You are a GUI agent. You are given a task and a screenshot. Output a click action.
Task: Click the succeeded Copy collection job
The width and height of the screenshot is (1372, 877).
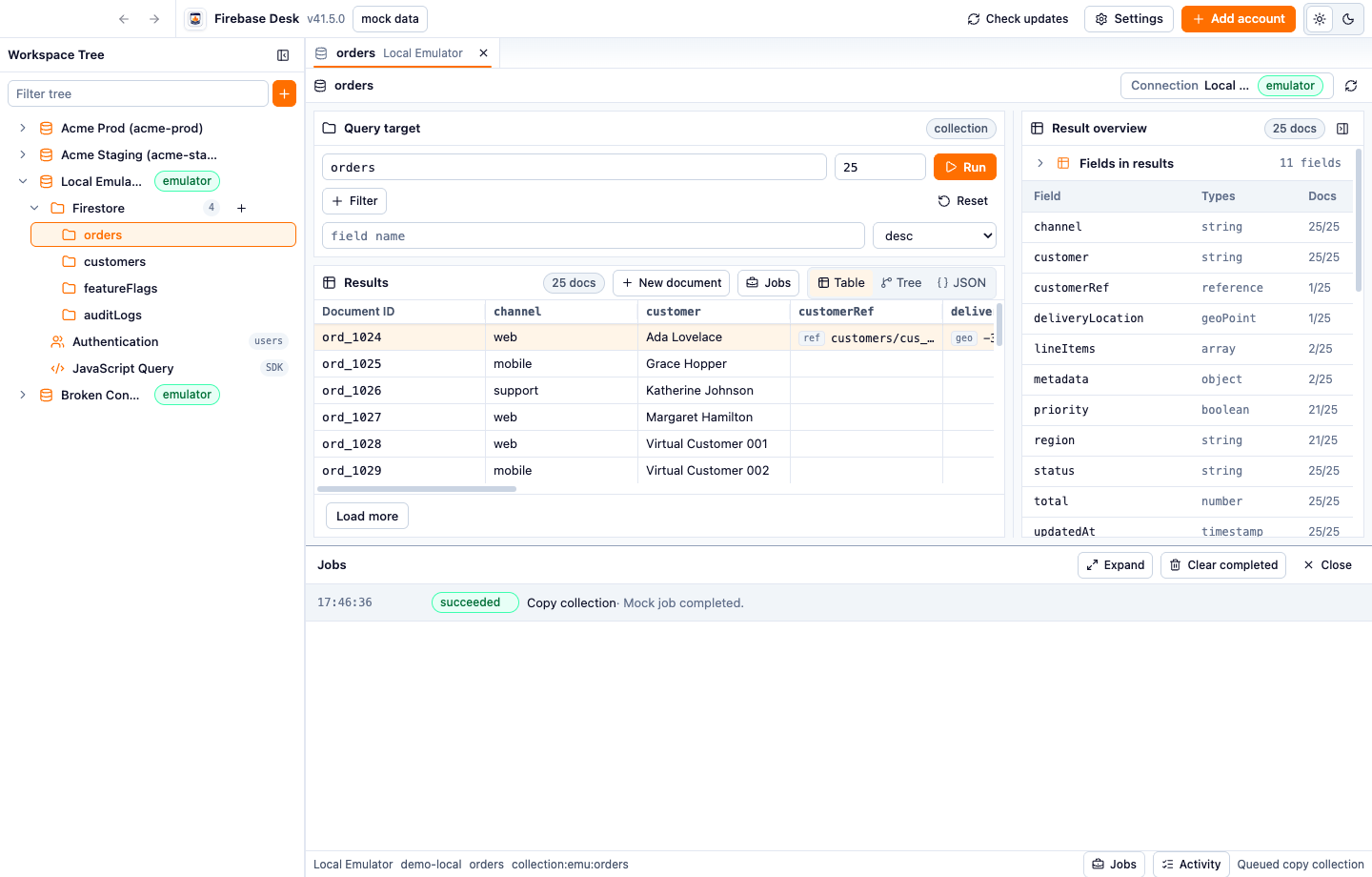click(x=838, y=602)
